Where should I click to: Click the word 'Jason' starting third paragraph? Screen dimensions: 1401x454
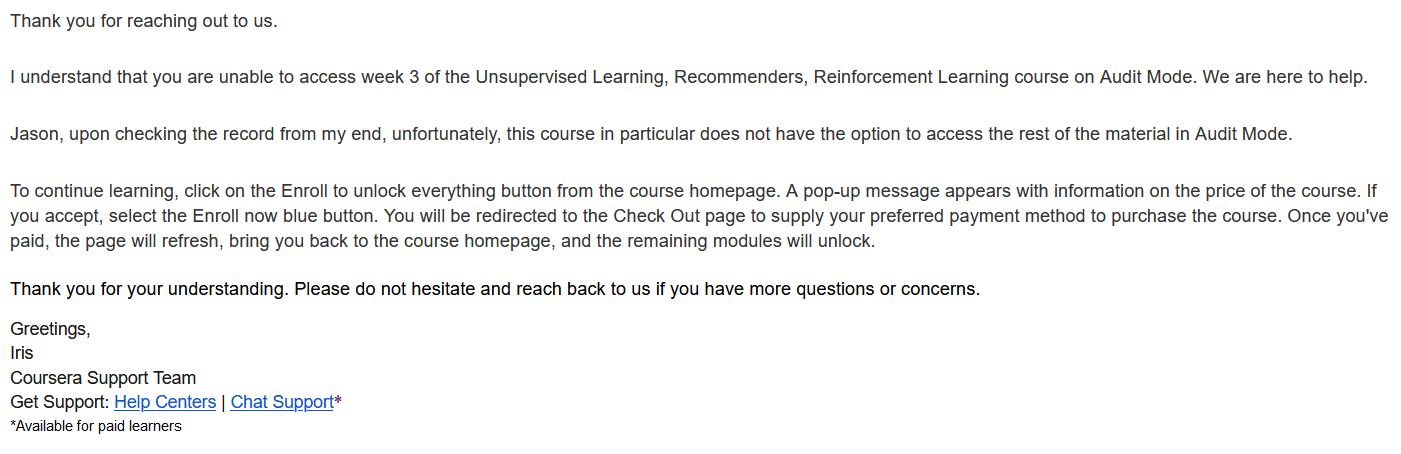pyautogui.click(x=34, y=134)
